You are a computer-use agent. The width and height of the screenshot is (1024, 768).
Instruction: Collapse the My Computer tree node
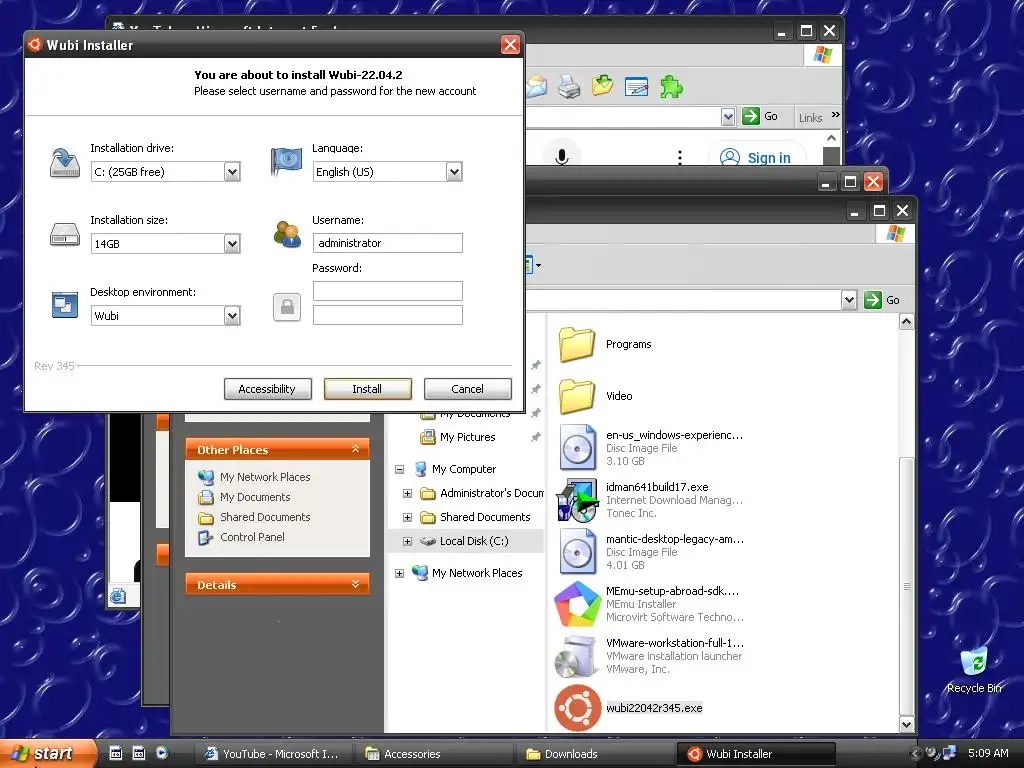400,469
